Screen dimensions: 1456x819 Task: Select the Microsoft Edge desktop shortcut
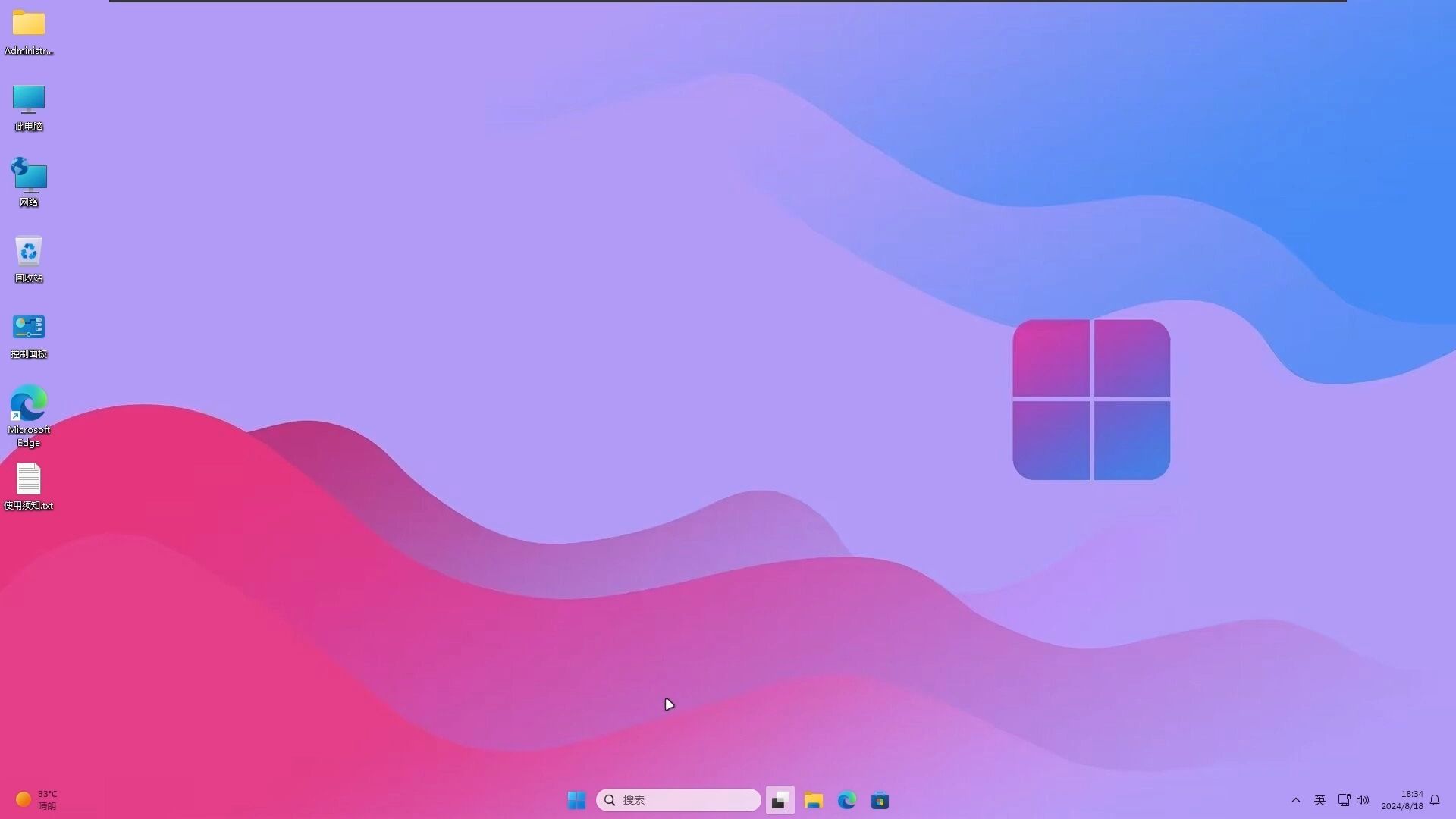point(29,416)
